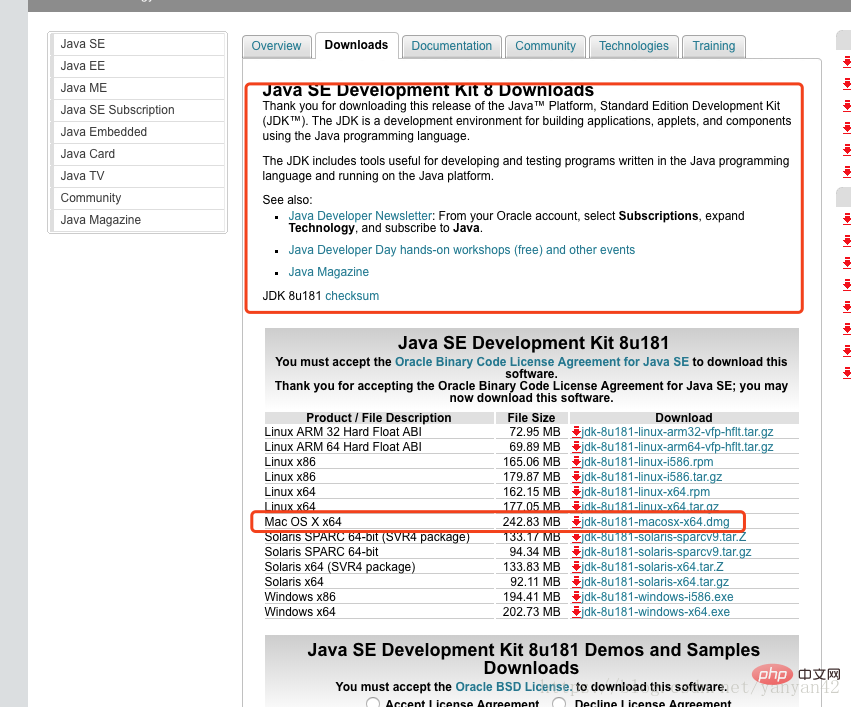Download jdk-8u181-windows-i586.exe
This screenshot has width=851, height=707.
657,597
